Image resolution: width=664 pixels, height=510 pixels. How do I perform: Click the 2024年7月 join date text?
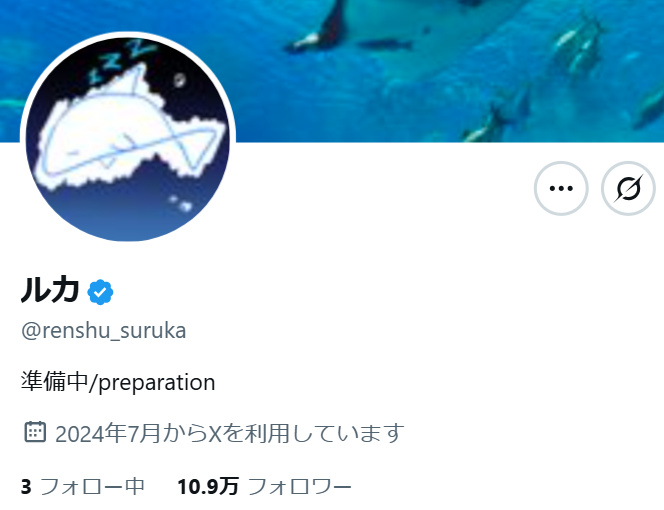pos(108,433)
